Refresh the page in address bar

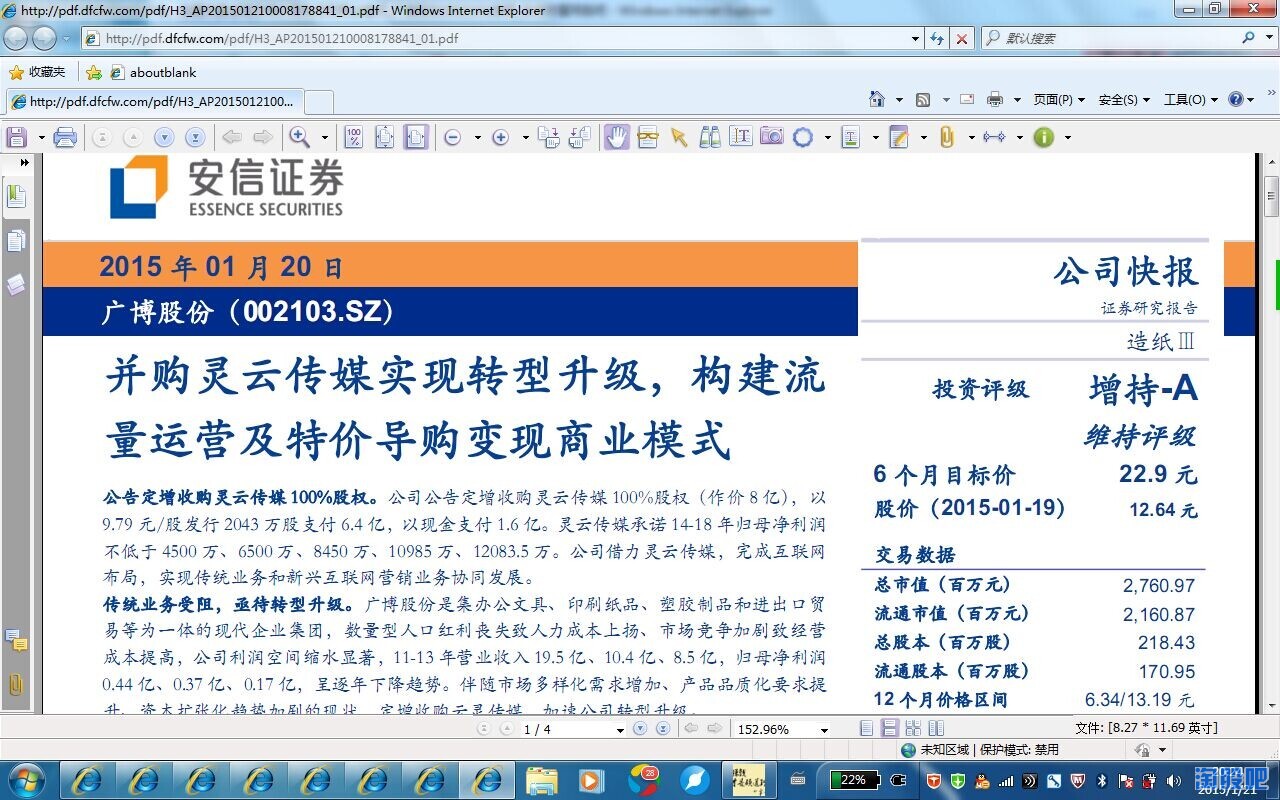pos(937,38)
